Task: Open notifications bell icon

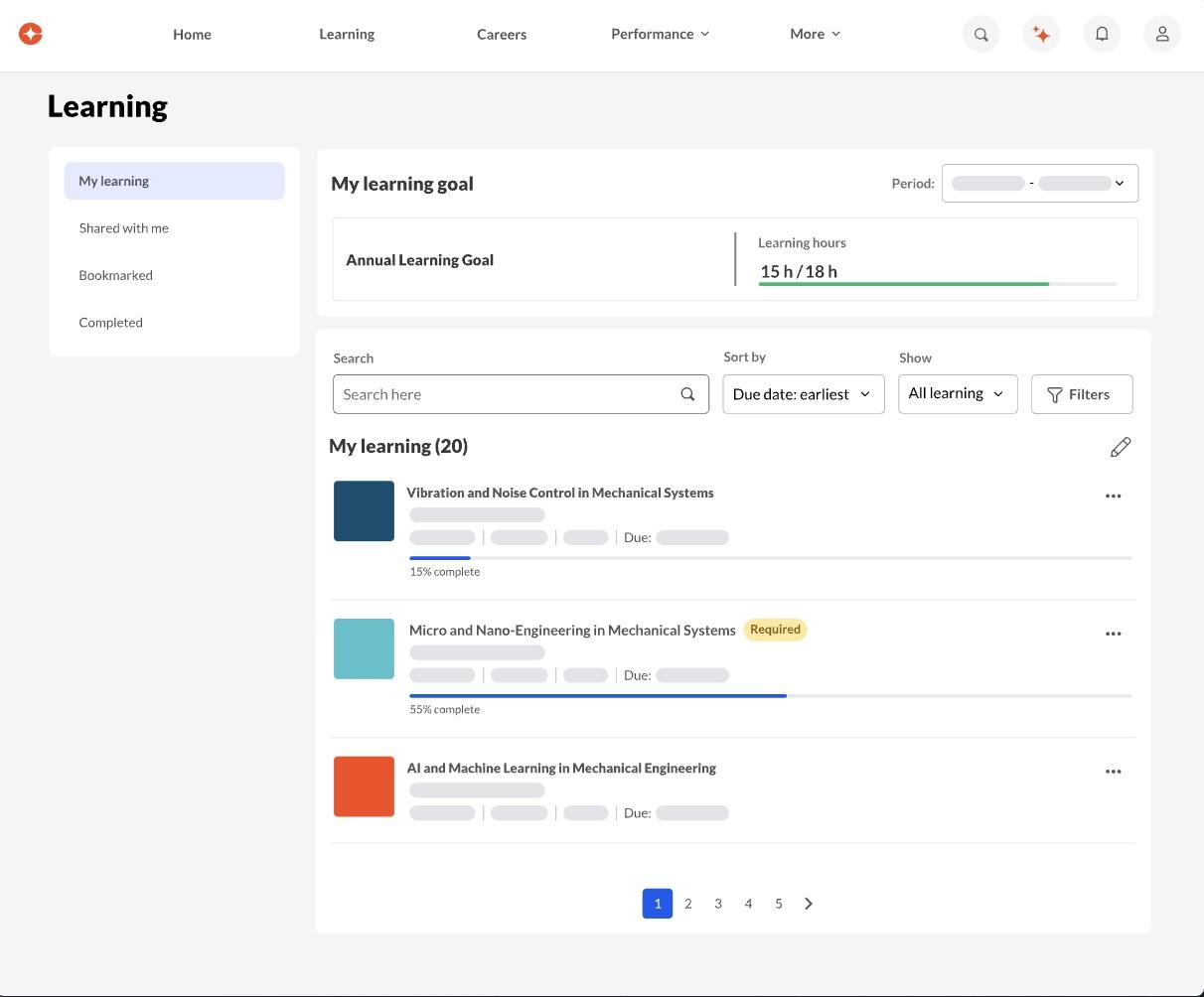Action: click(x=1102, y=34)
